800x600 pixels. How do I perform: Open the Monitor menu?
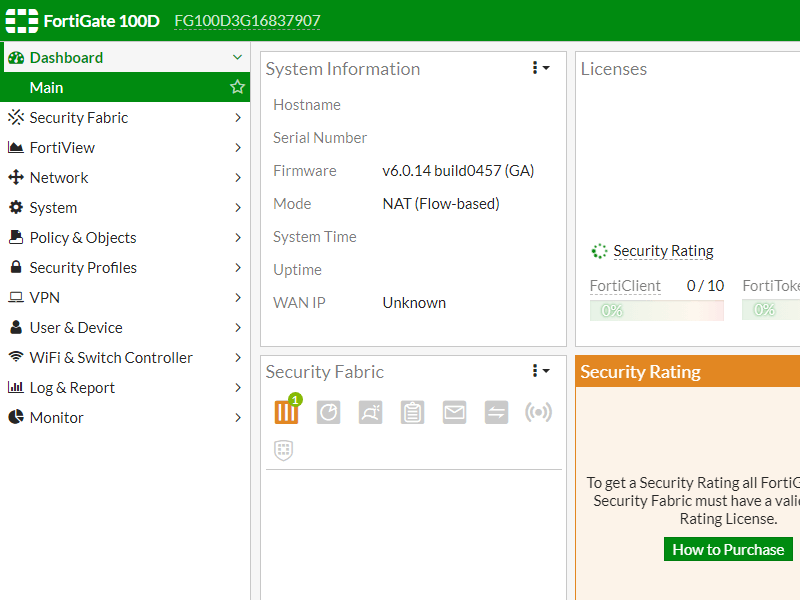(125, 417)
